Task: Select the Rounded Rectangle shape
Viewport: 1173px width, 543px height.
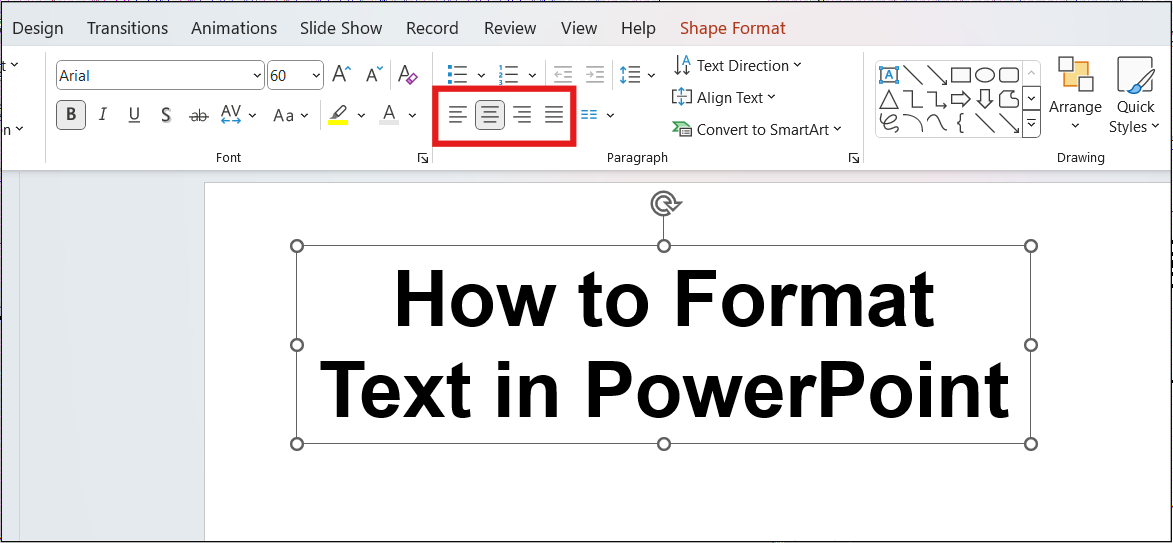Action: [x=1009, y=75]
